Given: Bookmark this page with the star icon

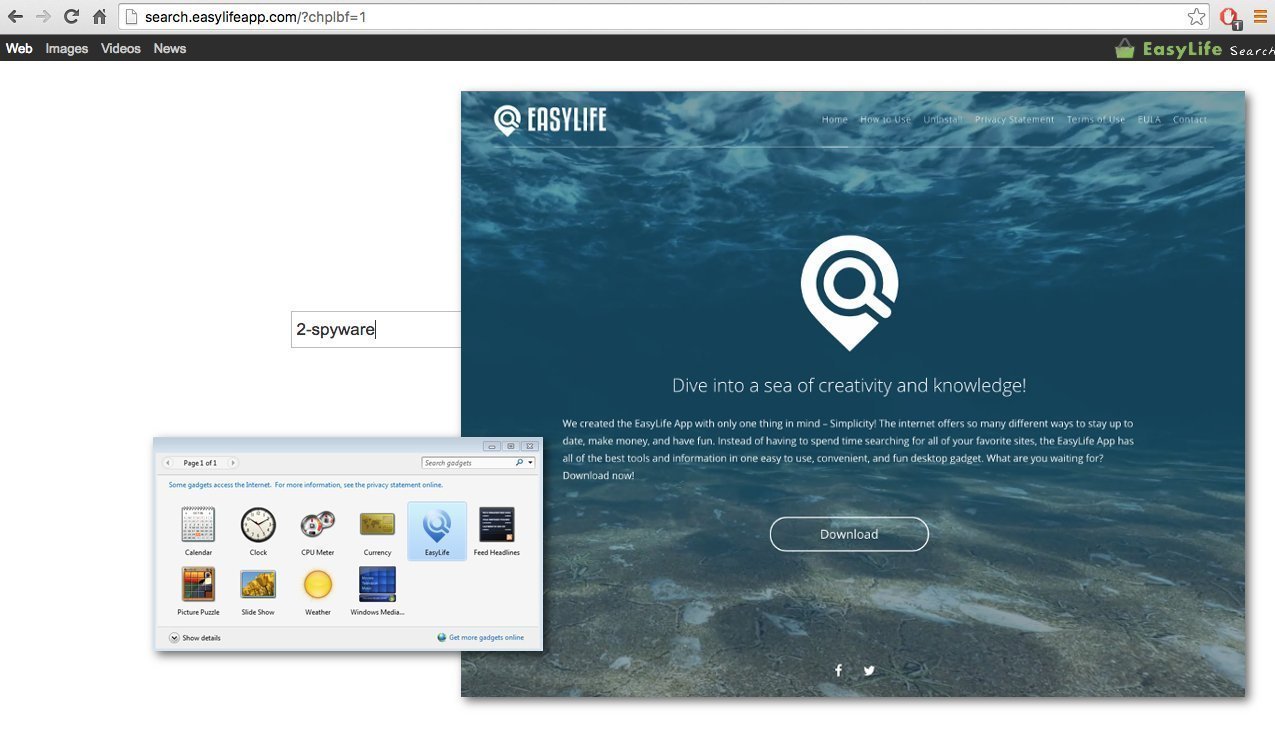Looking at the screenshot, I should (x=1196, y=16).
